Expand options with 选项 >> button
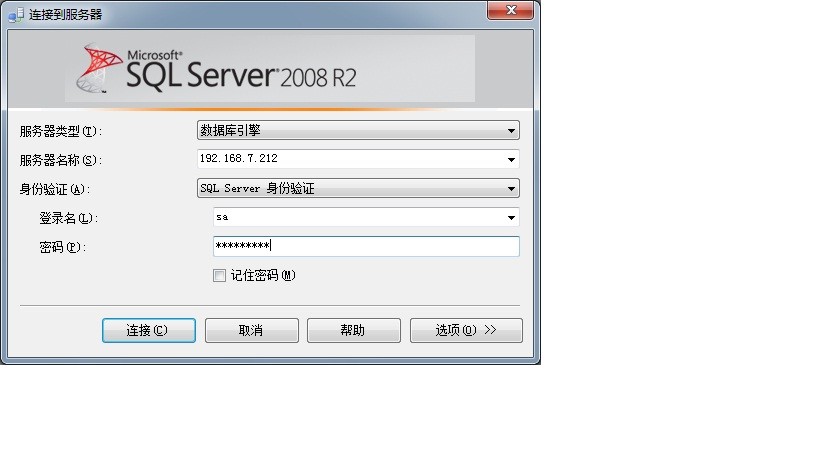819x460 pixels. point(466,331)
